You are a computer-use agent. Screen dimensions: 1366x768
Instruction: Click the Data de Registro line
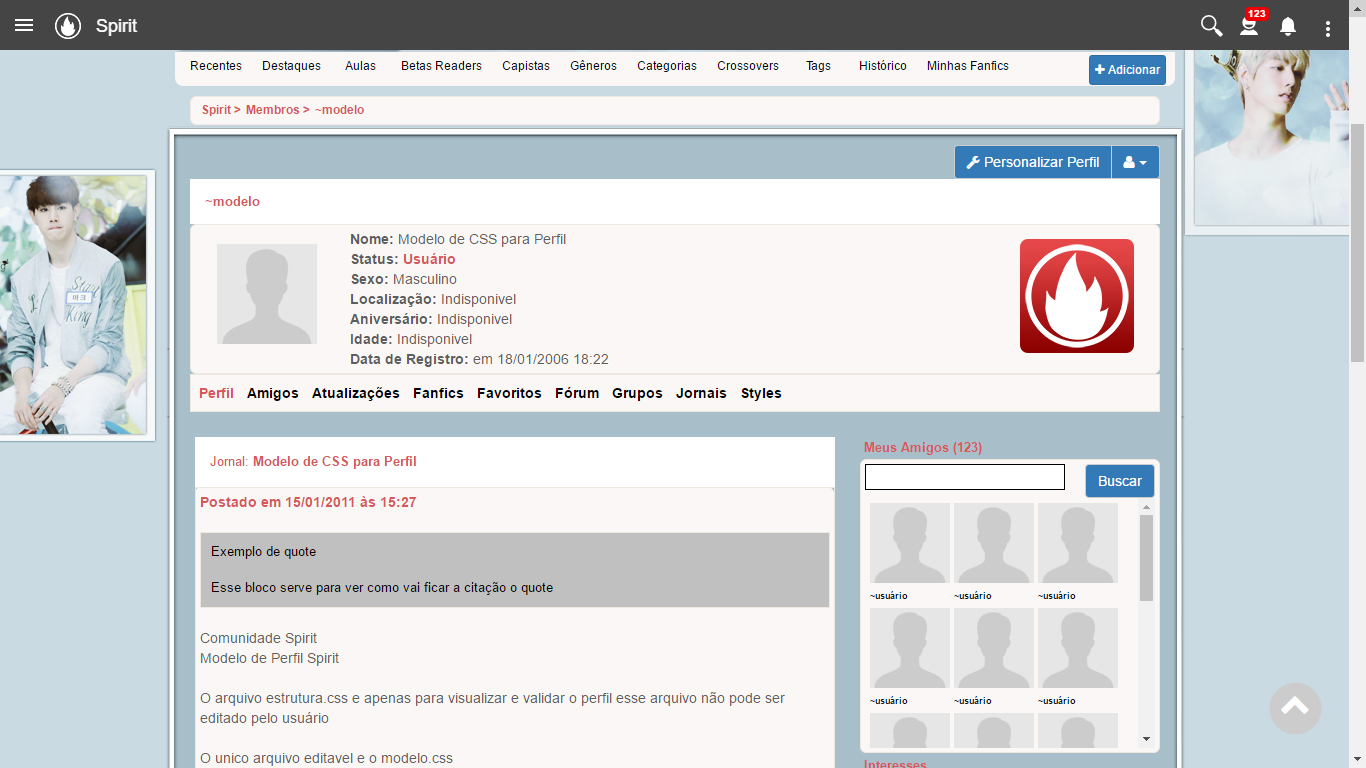479,359
